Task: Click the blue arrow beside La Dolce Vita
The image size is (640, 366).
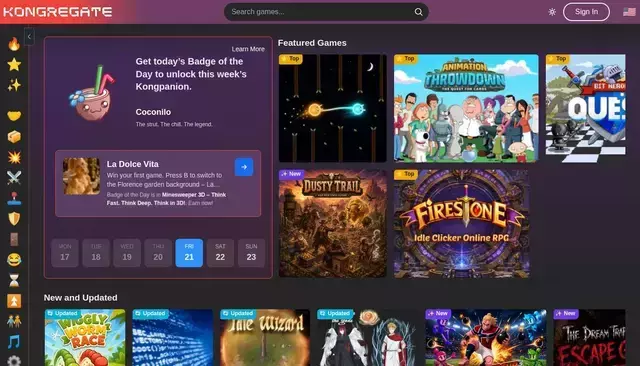Action: pos(244,167)
